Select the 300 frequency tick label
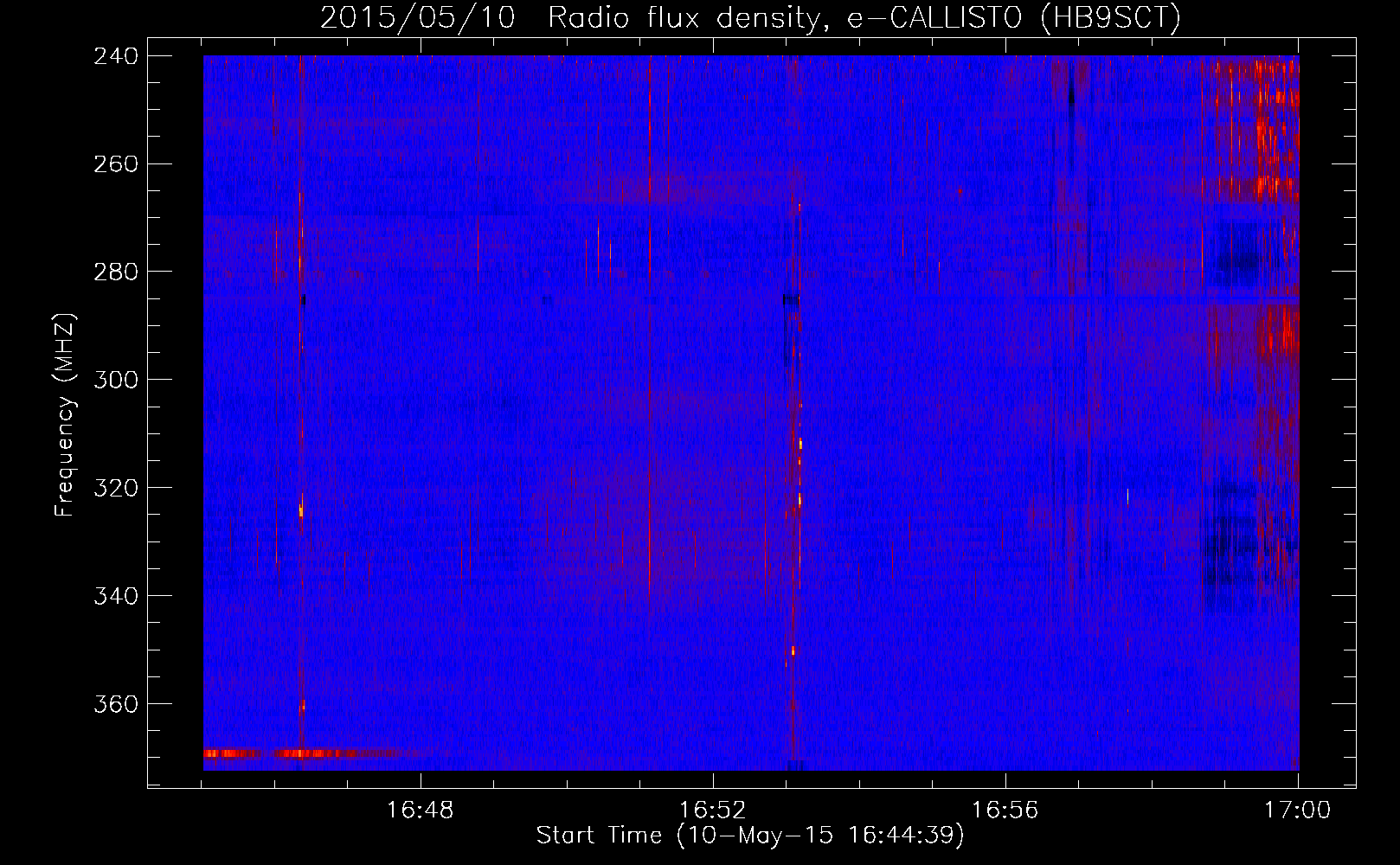 tap(116, 381)
